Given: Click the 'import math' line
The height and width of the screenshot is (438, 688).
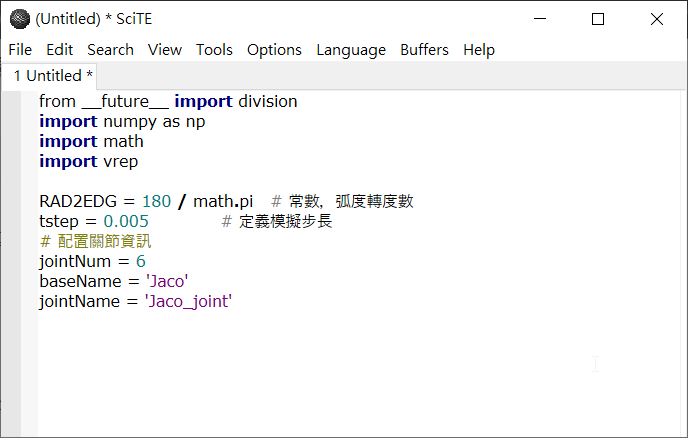Looking at the screenshot, I should coord(91,141).
